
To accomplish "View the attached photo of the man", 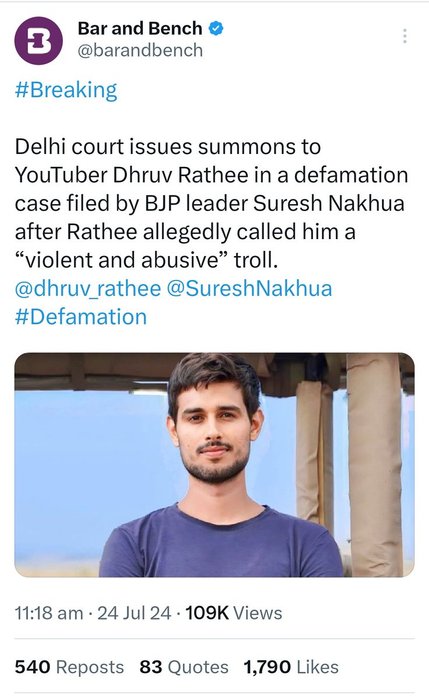I will click(214, 465).
